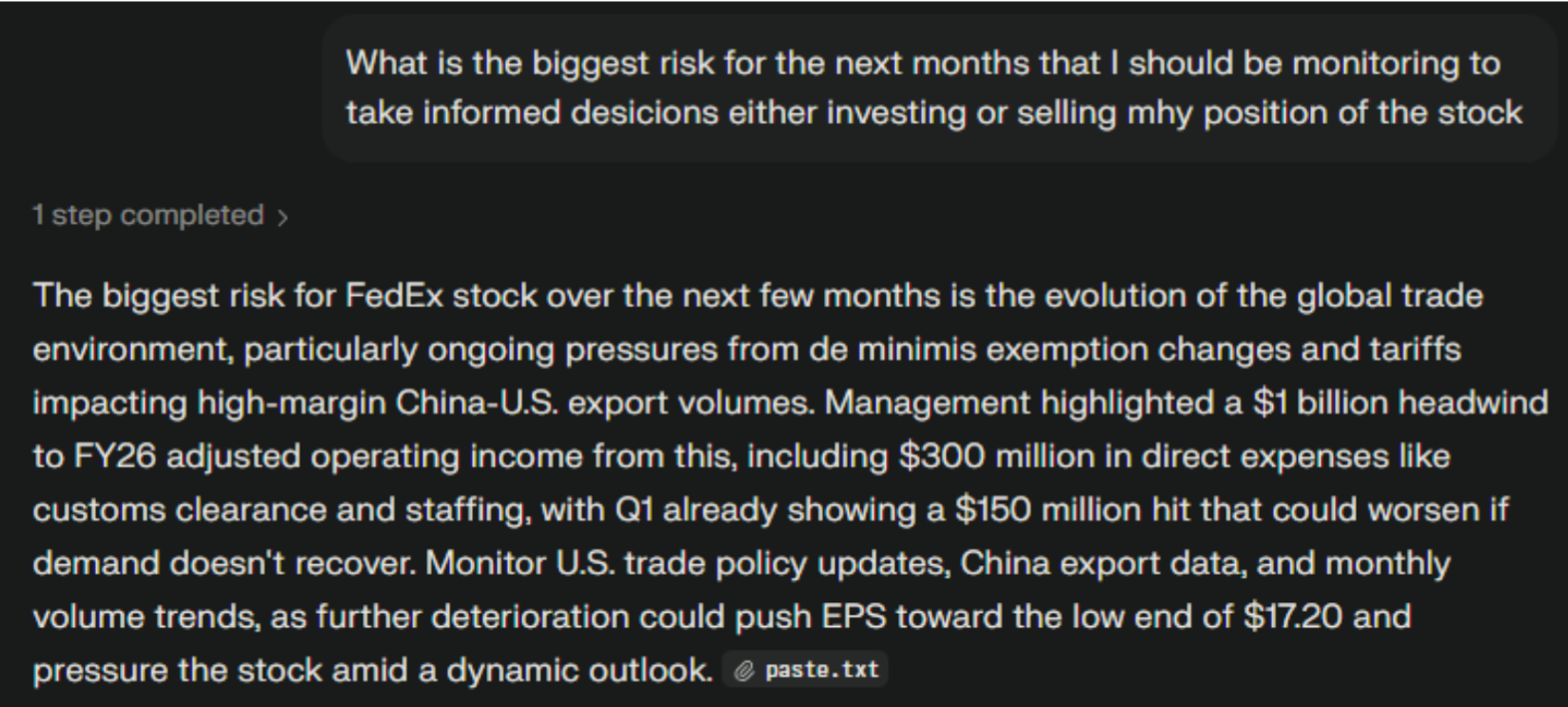Image resolution: width=1568 pixels, height=707 pixels.
Task: Click the paperclip icon on paste.txt chip
Action: click(744, 671)
